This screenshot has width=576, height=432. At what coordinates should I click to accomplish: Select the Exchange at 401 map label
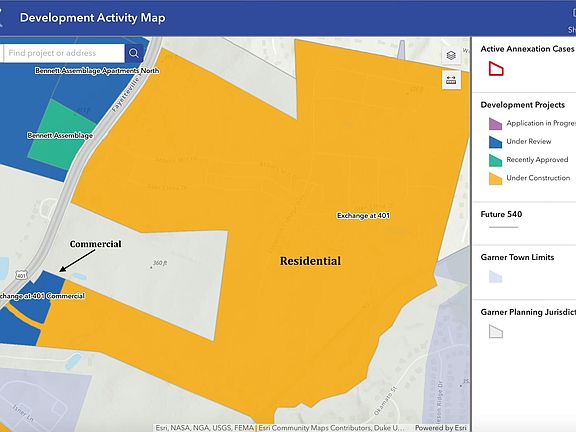363,216
